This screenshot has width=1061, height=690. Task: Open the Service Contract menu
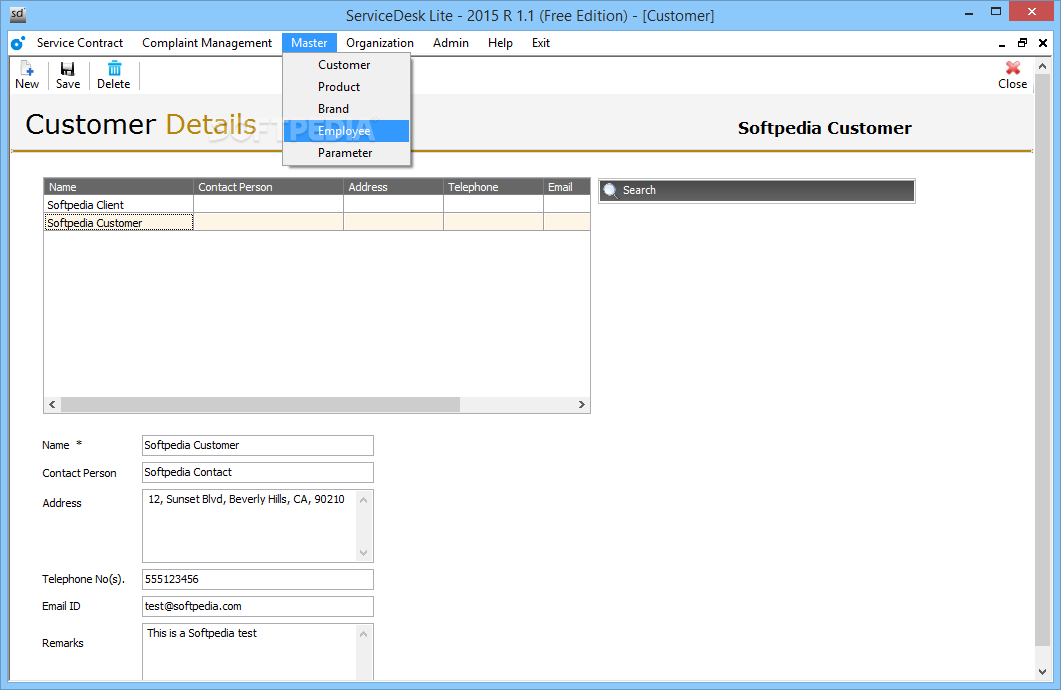point(80,43)
